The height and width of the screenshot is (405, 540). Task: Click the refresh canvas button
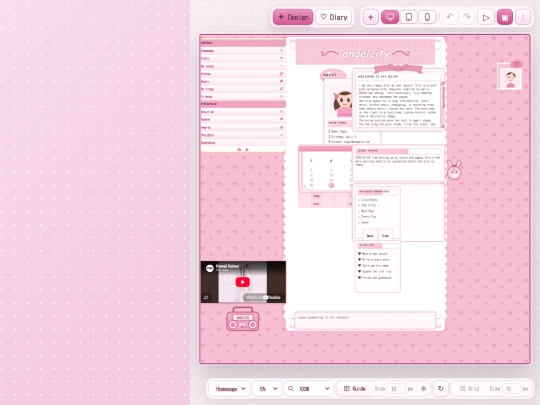[440, 388]
